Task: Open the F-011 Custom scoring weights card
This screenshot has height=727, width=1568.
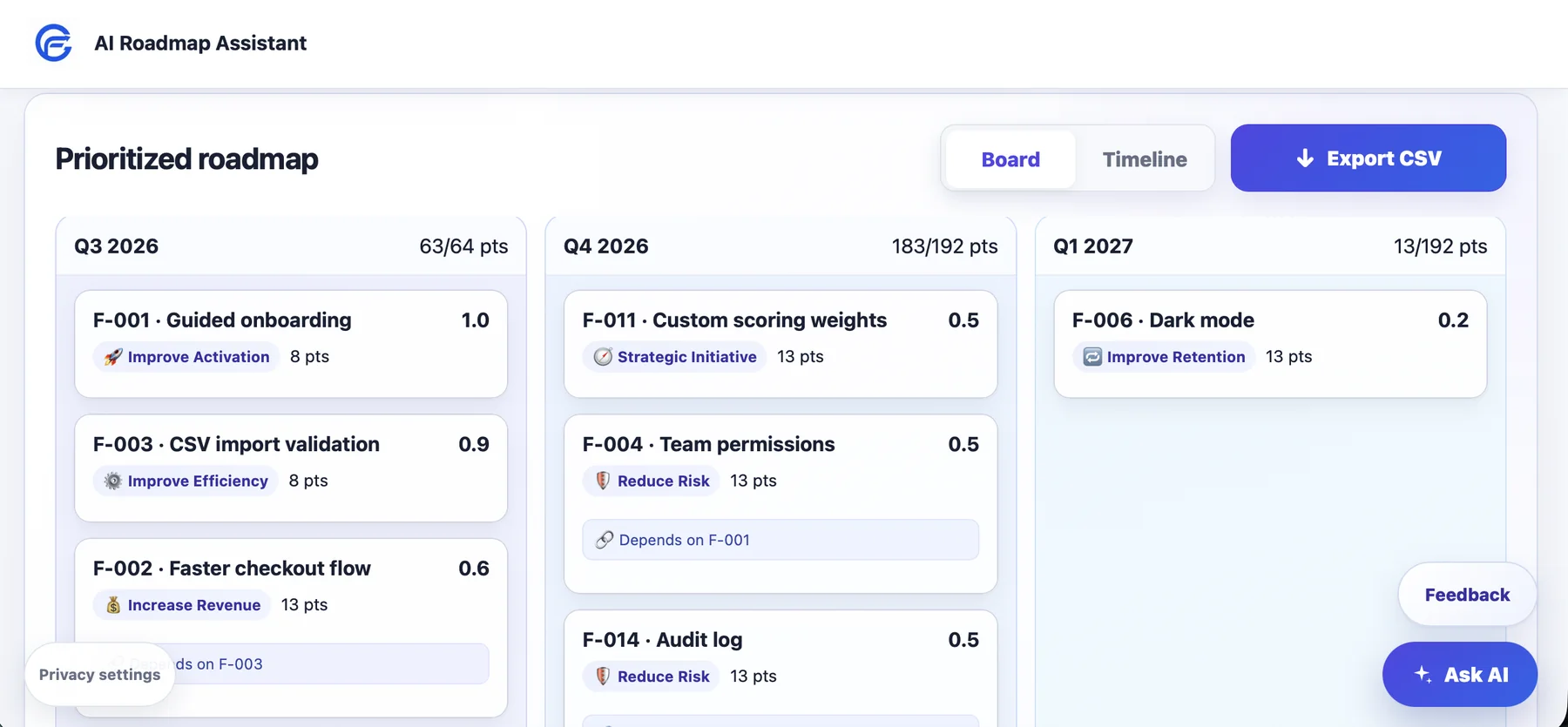Action: coord(781,344)
